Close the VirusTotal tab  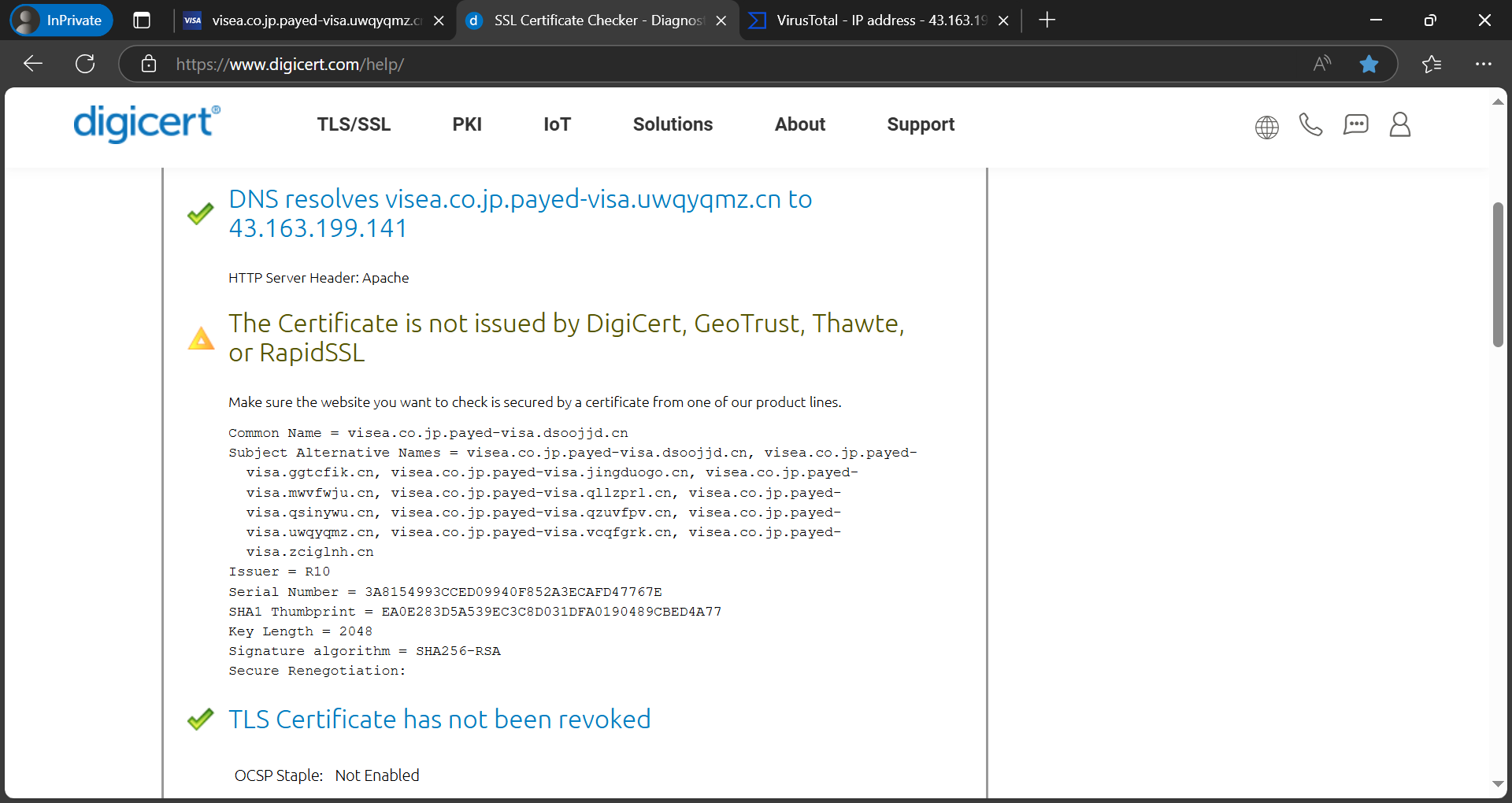[x=1003, y=21]
